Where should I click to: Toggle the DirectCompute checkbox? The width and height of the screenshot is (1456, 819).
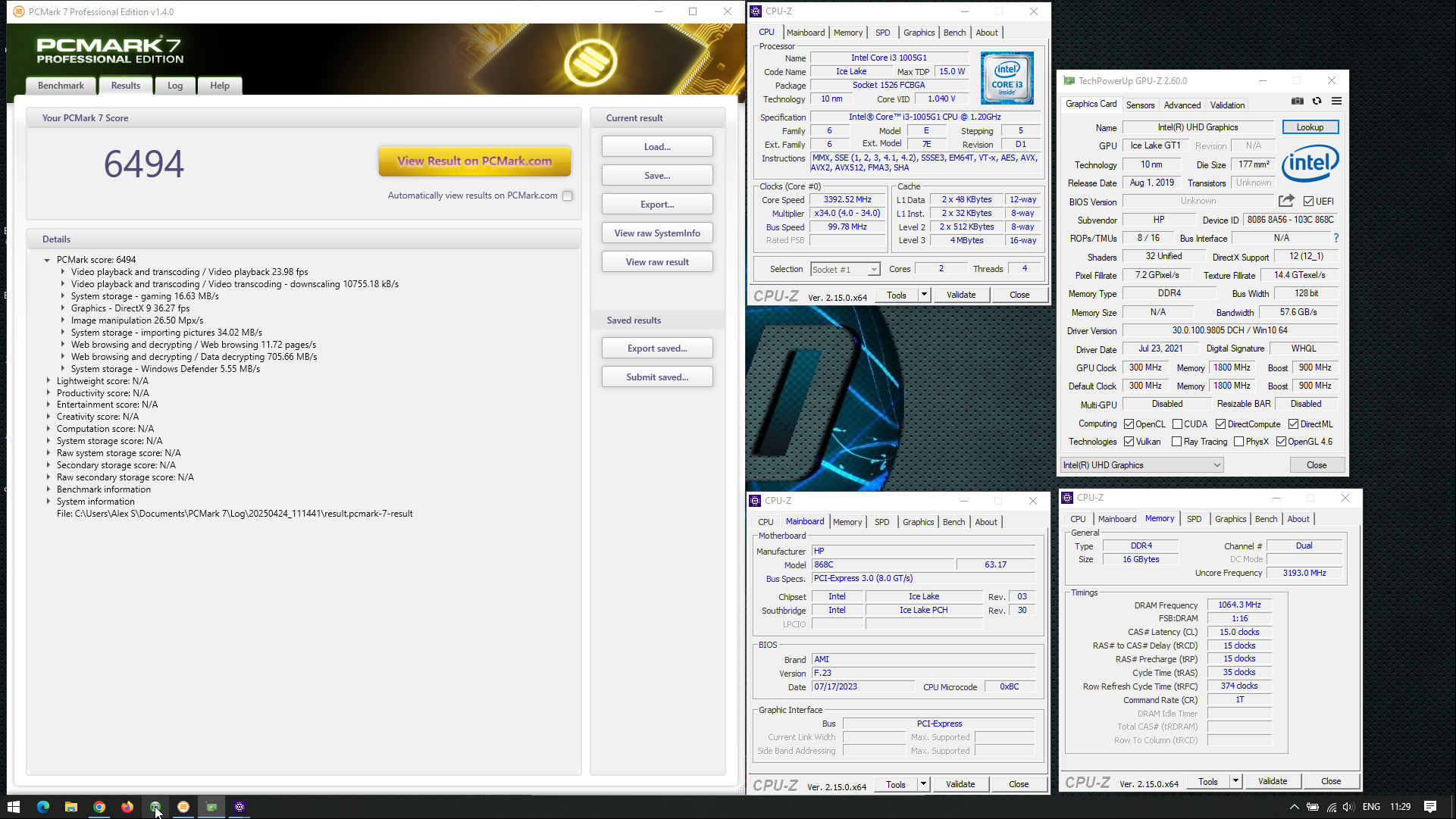click(1220, 424)
